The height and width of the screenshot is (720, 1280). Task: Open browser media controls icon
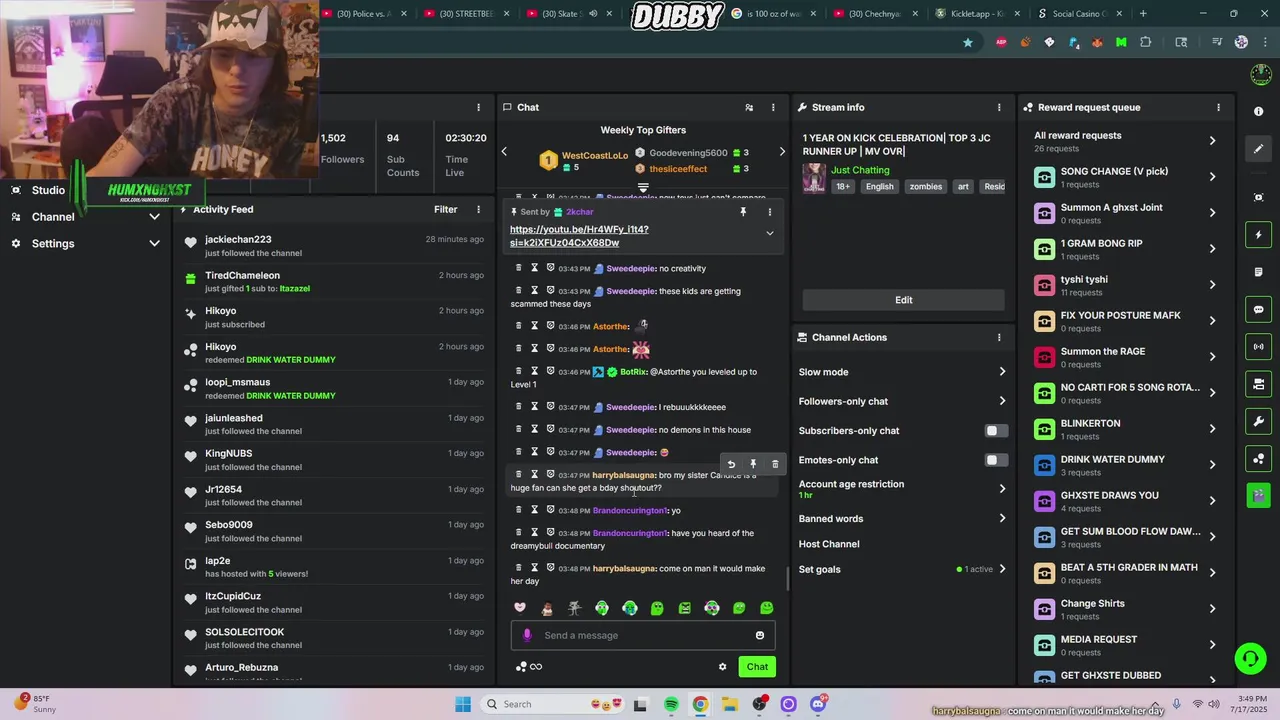pyautogui.click(x=1217, y=42)
